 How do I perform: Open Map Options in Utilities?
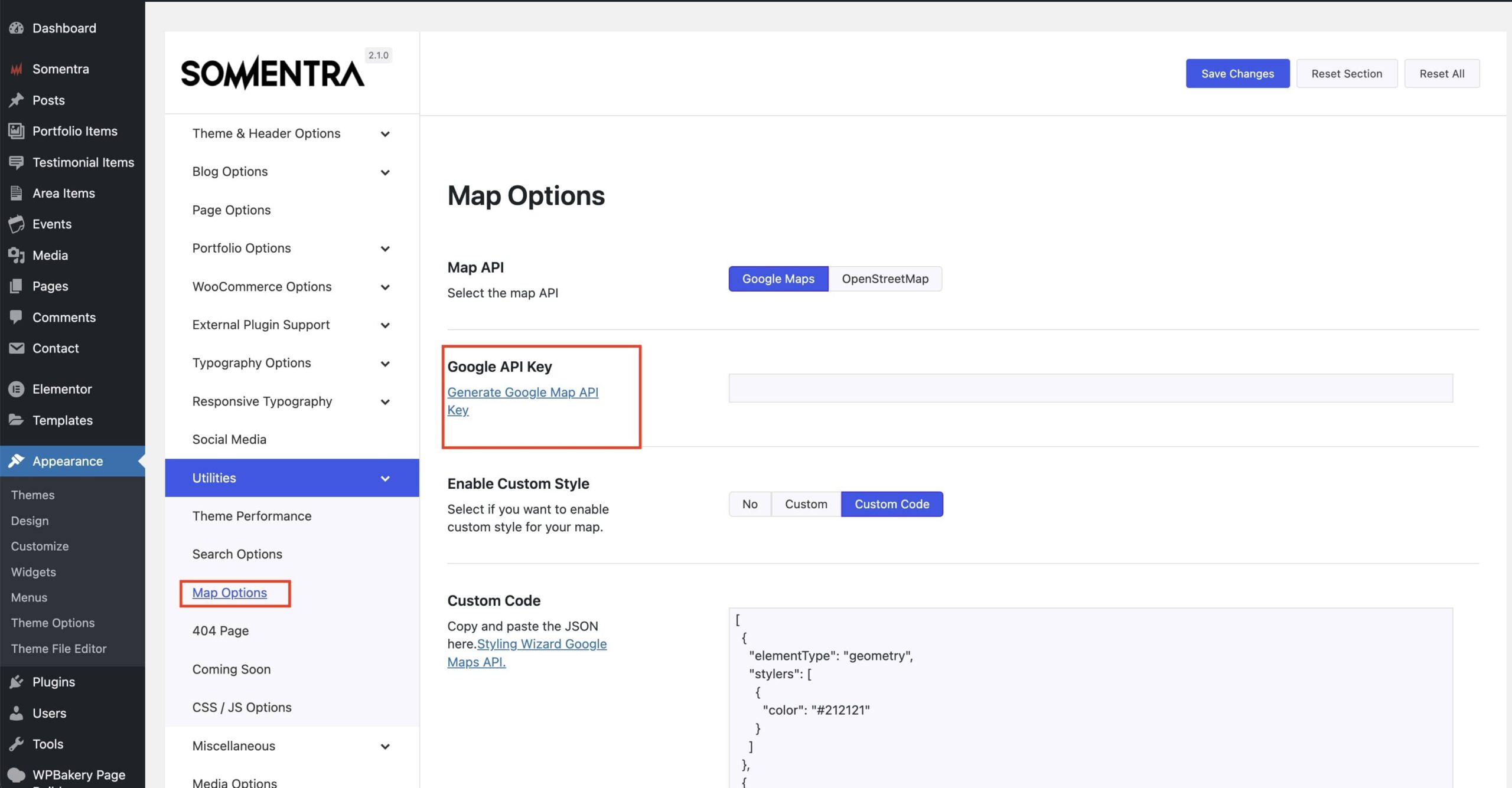click(230, 592)
